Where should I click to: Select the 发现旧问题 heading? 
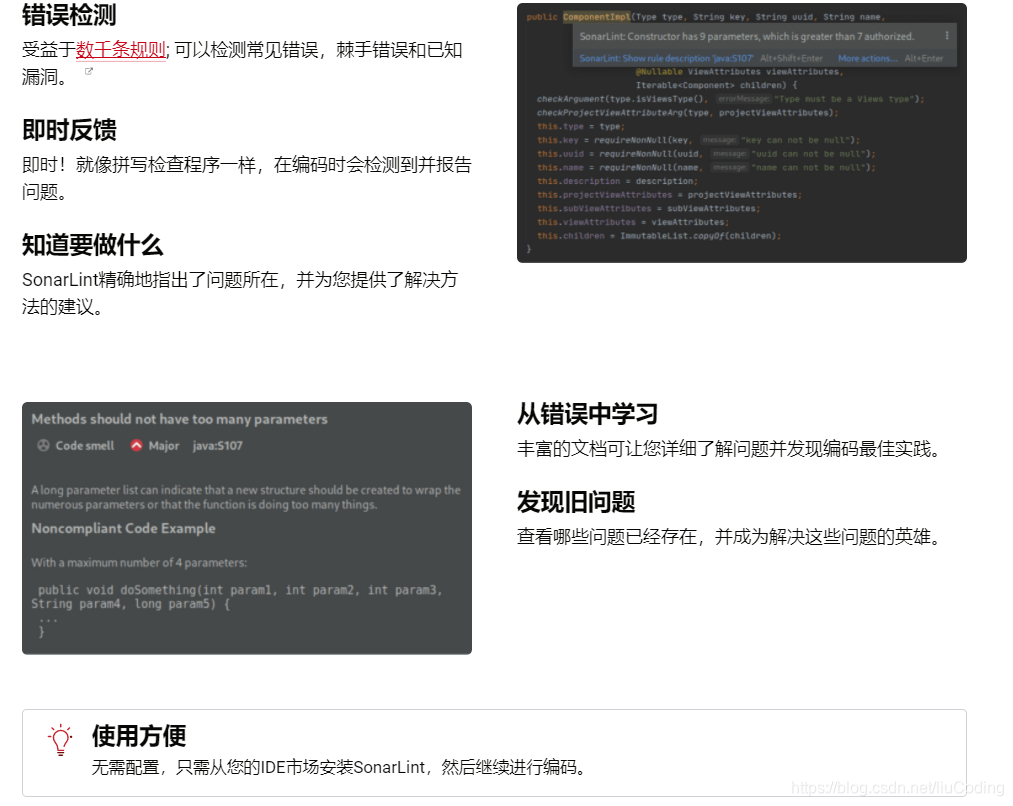pos(576,502)
